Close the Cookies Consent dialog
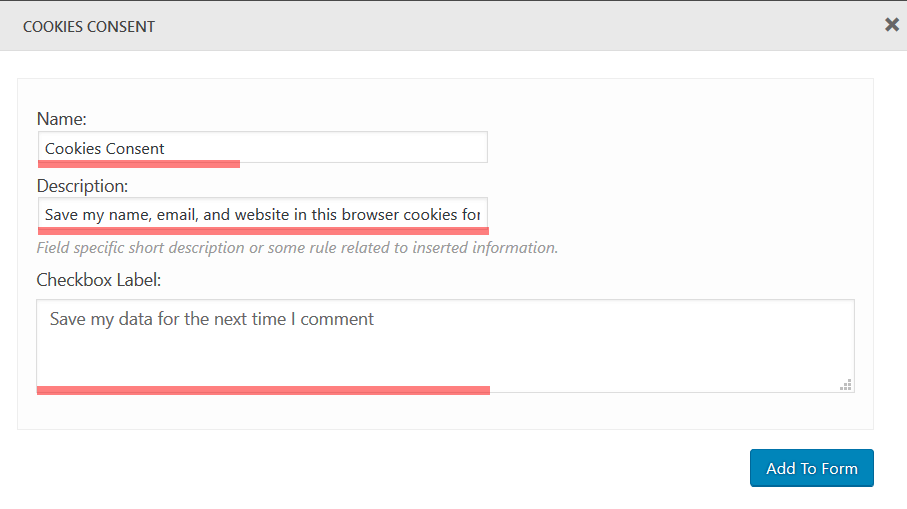The width and height of the screenshot is (907, 509). (892, 25)
